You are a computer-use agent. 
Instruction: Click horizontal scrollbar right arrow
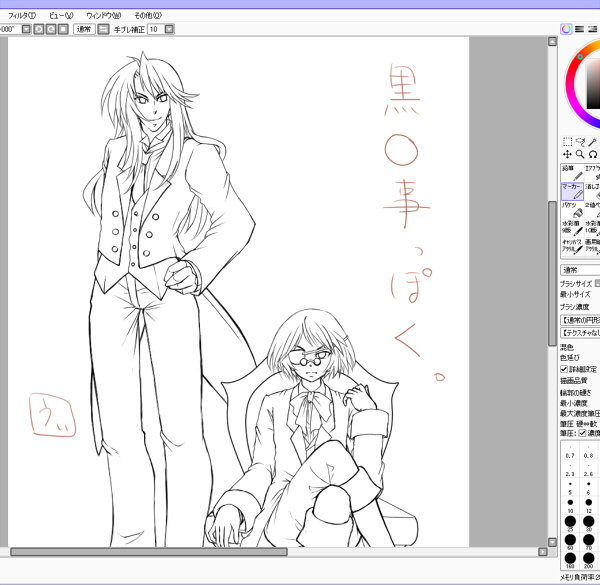pyautogui.click(x=543, y=552)
